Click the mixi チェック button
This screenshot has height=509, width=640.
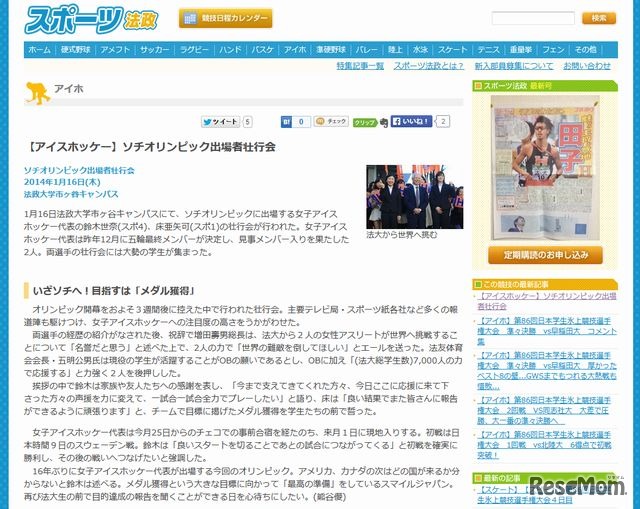click(x=331, y=121)
